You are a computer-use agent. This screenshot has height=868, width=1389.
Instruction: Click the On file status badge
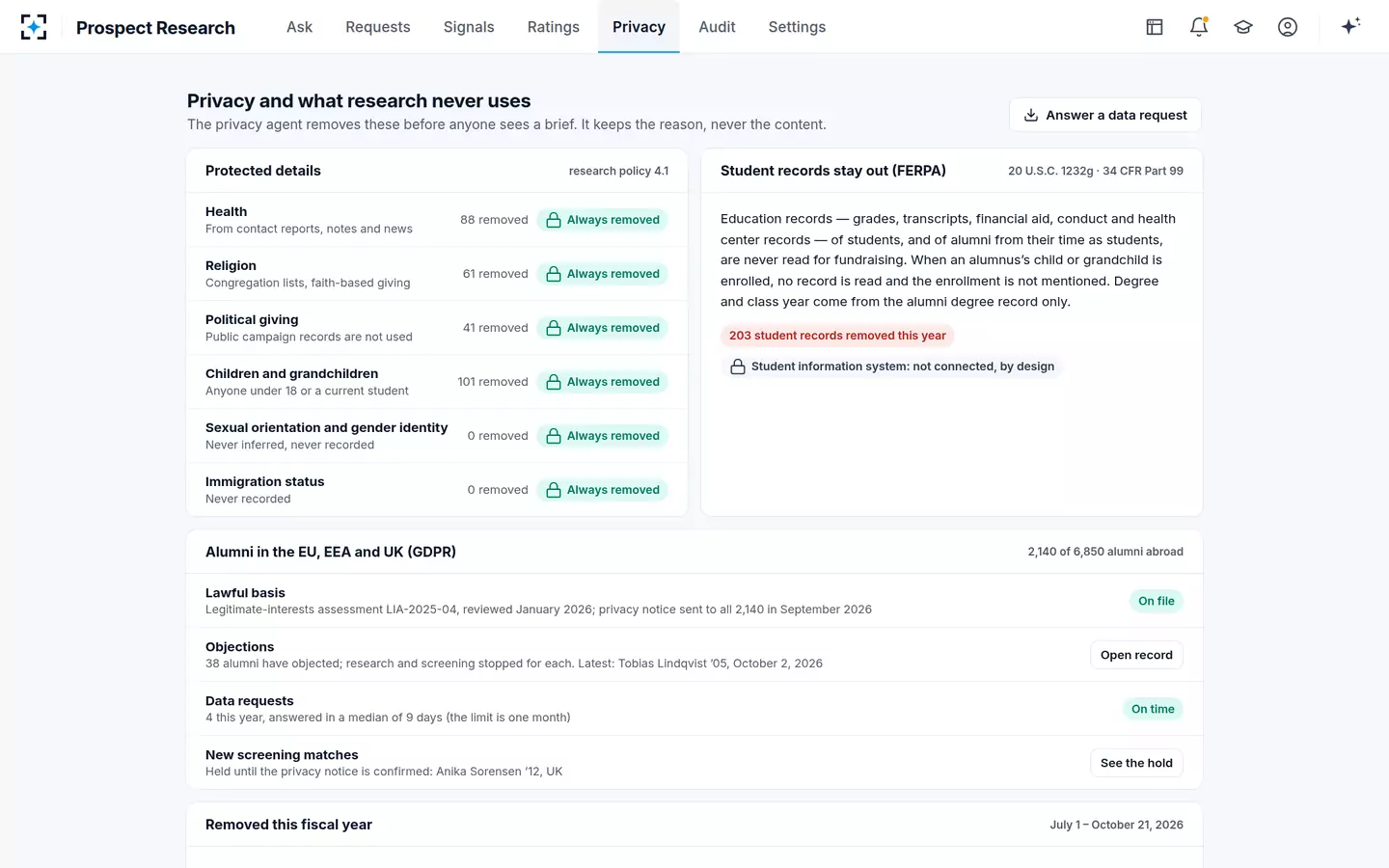[1157, 601]
